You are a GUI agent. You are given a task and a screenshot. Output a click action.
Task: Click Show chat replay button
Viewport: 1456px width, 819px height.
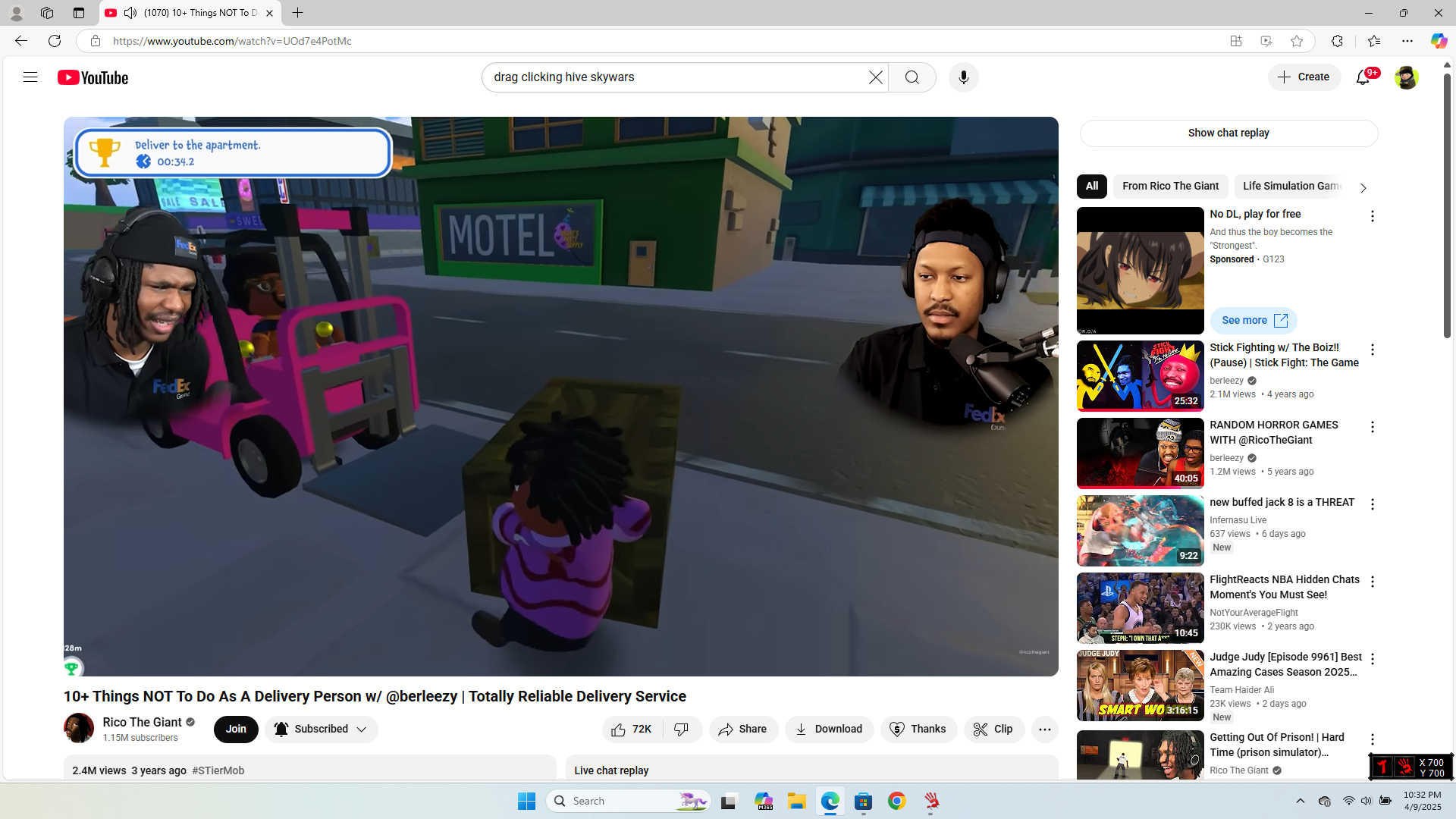pyautogui.click(x=1228, y=133)
